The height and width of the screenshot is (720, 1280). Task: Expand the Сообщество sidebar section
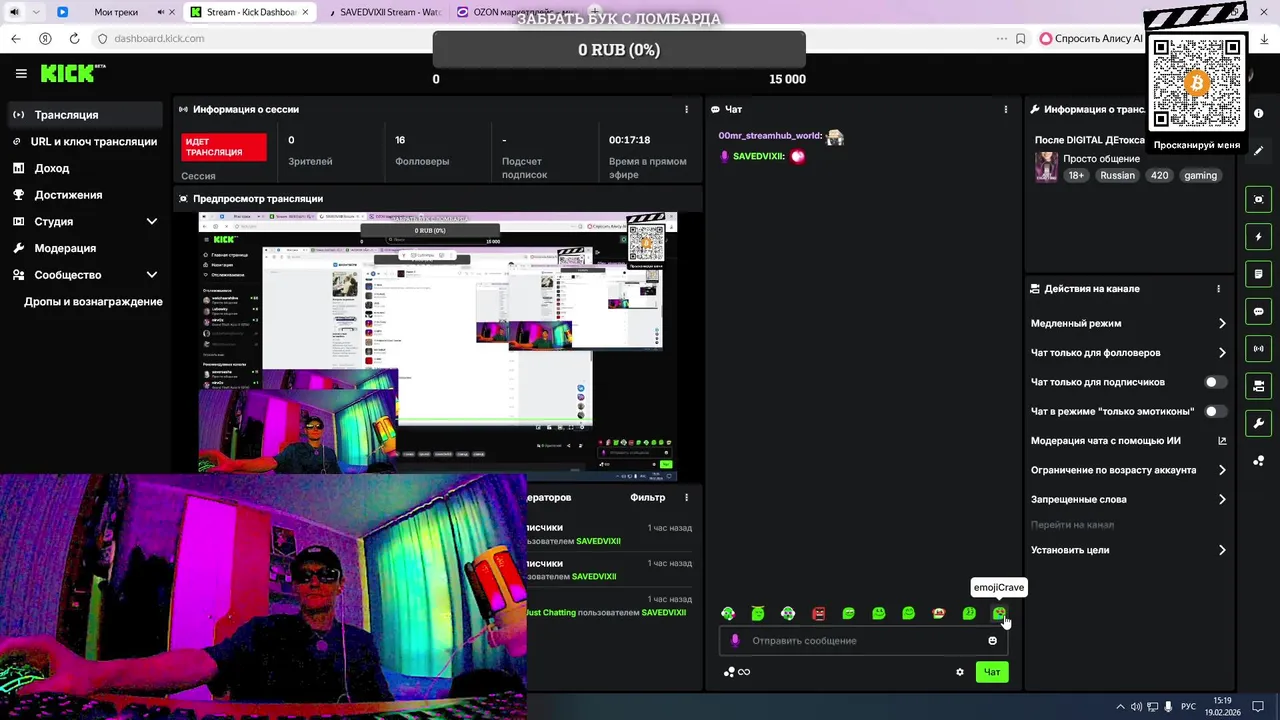[x=152, y=275]
